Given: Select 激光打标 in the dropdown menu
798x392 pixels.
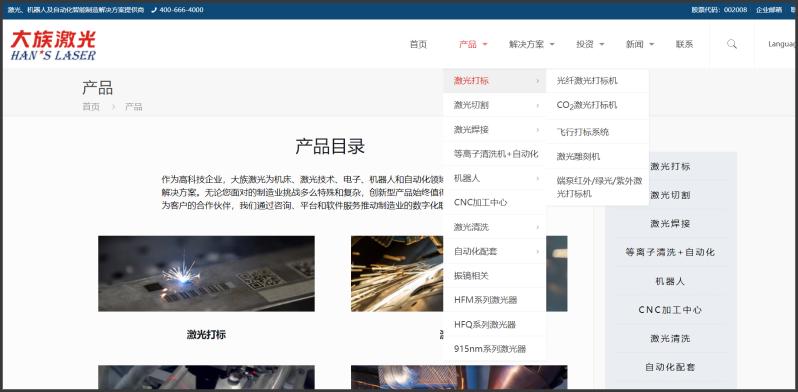Looking at the screenshot, I should pos(494,81).
